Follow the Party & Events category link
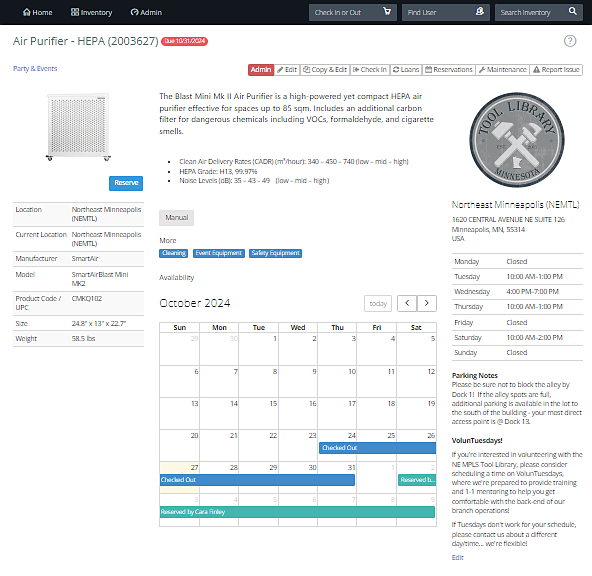 [35, 68]
